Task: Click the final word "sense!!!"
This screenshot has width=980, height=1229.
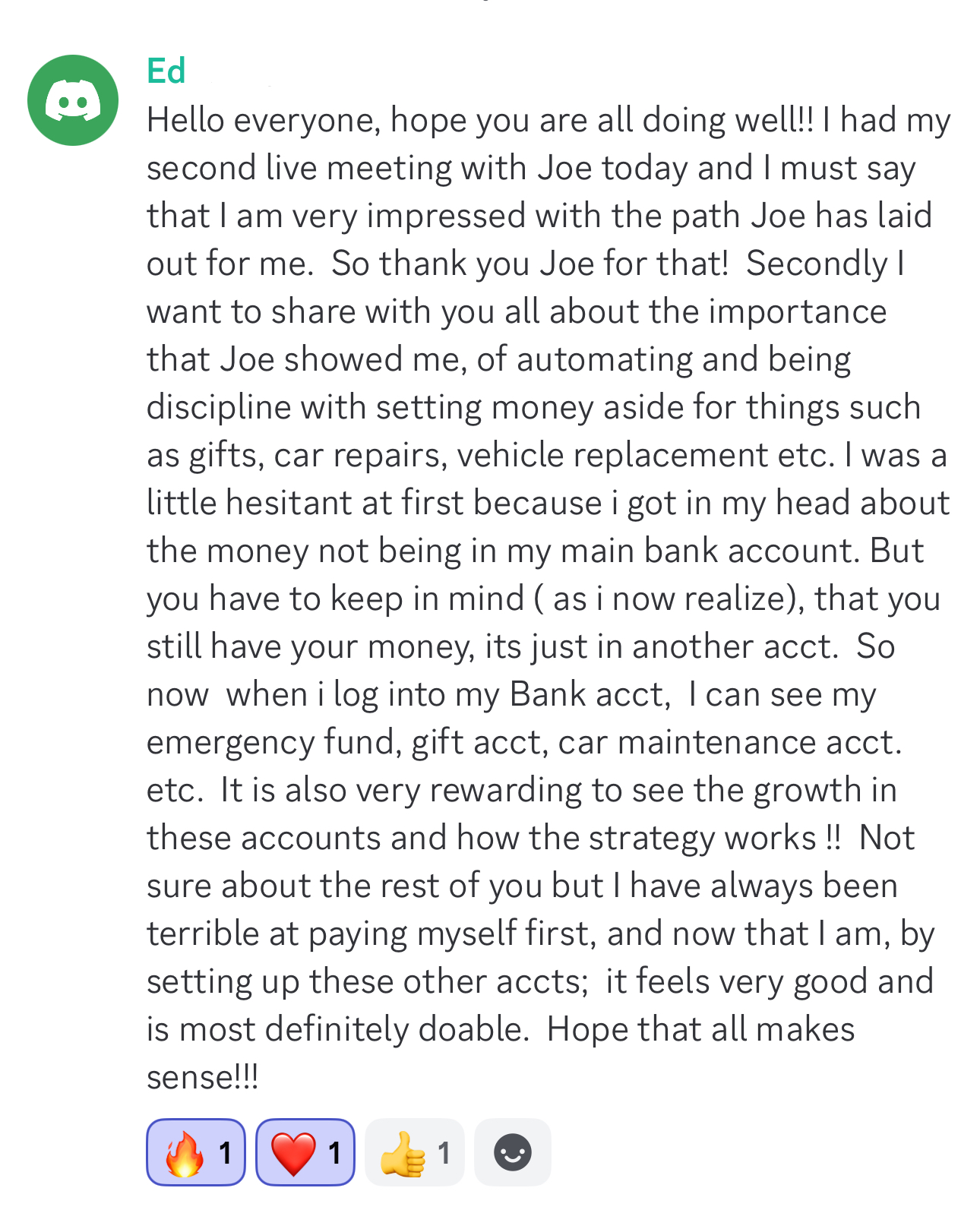Action: coord(202,1077)
